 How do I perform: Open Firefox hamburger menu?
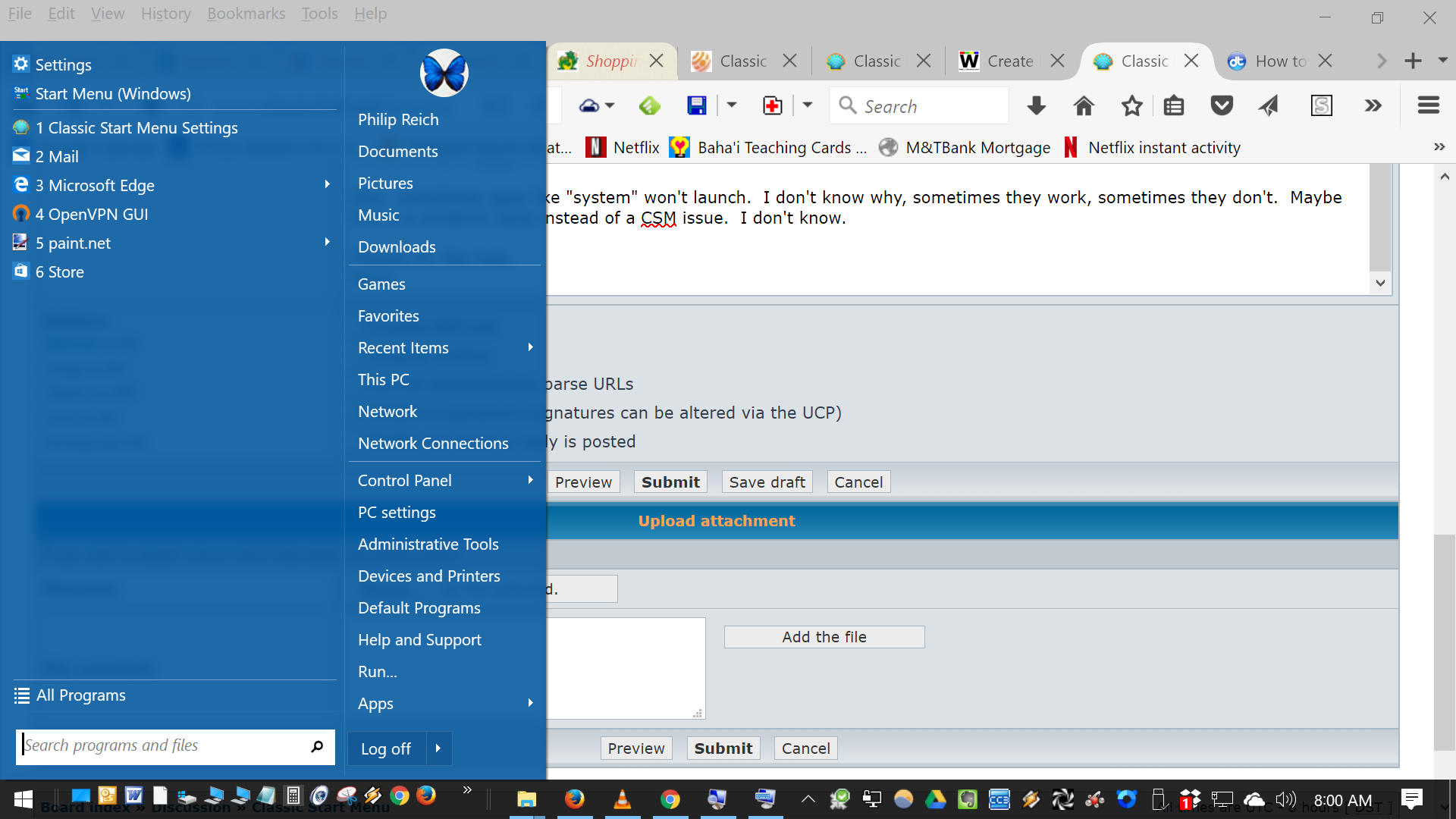[1428, 106]
